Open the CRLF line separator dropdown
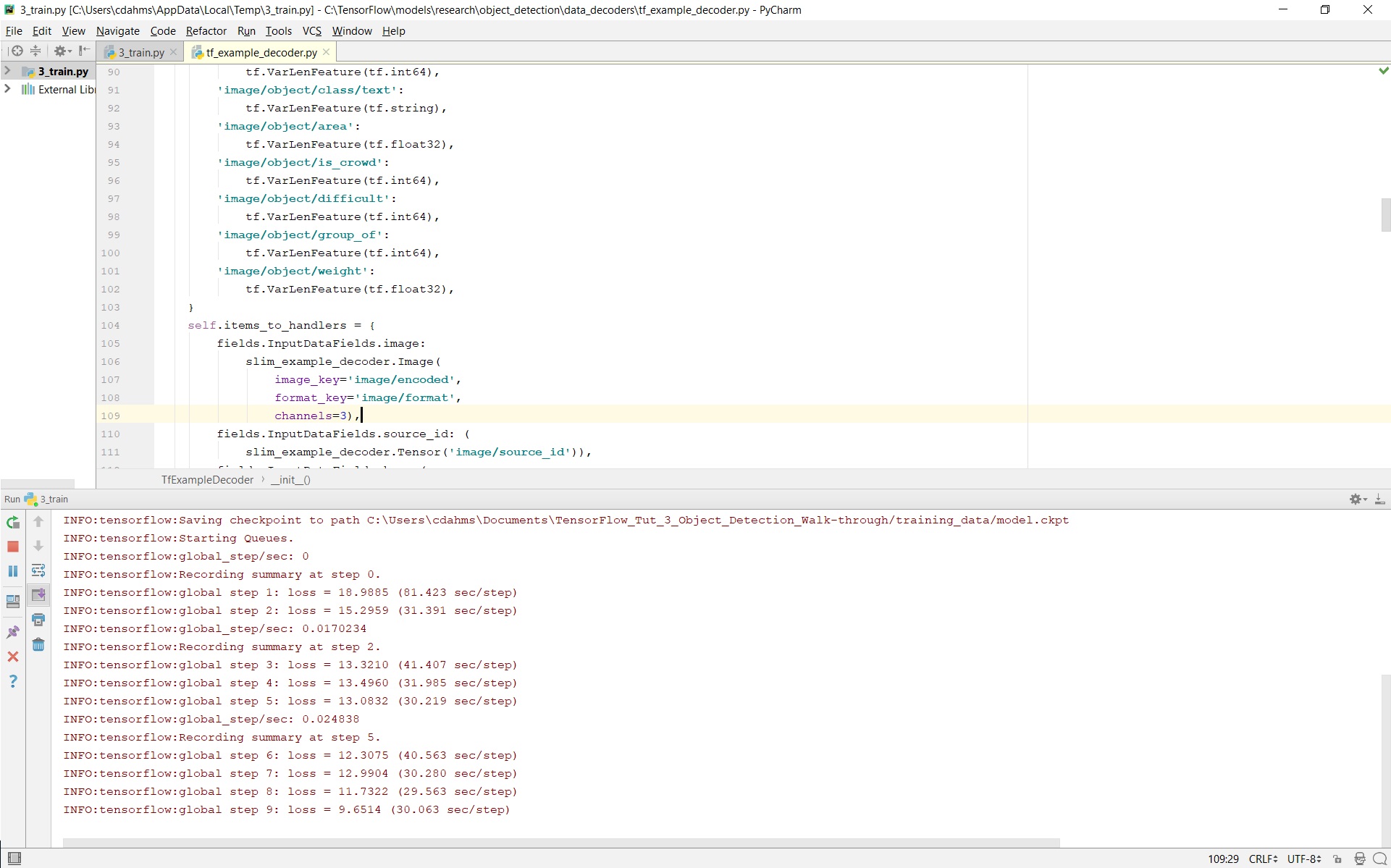 click(x=1263, y=859)
